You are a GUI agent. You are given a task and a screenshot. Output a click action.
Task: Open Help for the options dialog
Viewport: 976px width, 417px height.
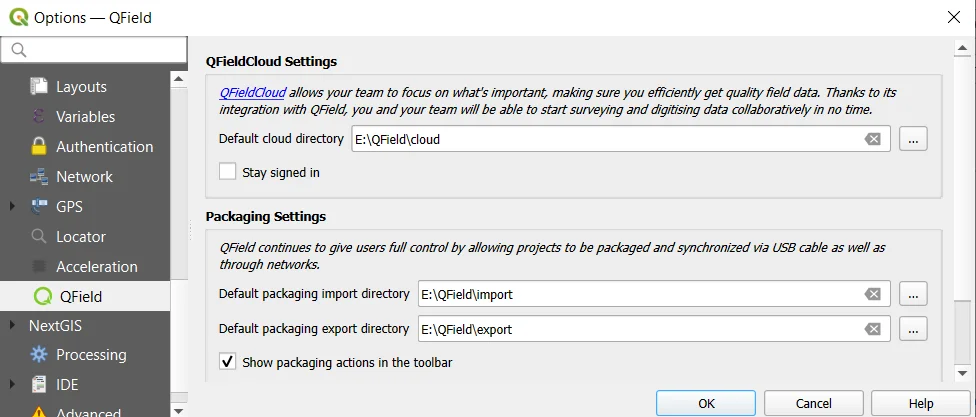point(921,403)
